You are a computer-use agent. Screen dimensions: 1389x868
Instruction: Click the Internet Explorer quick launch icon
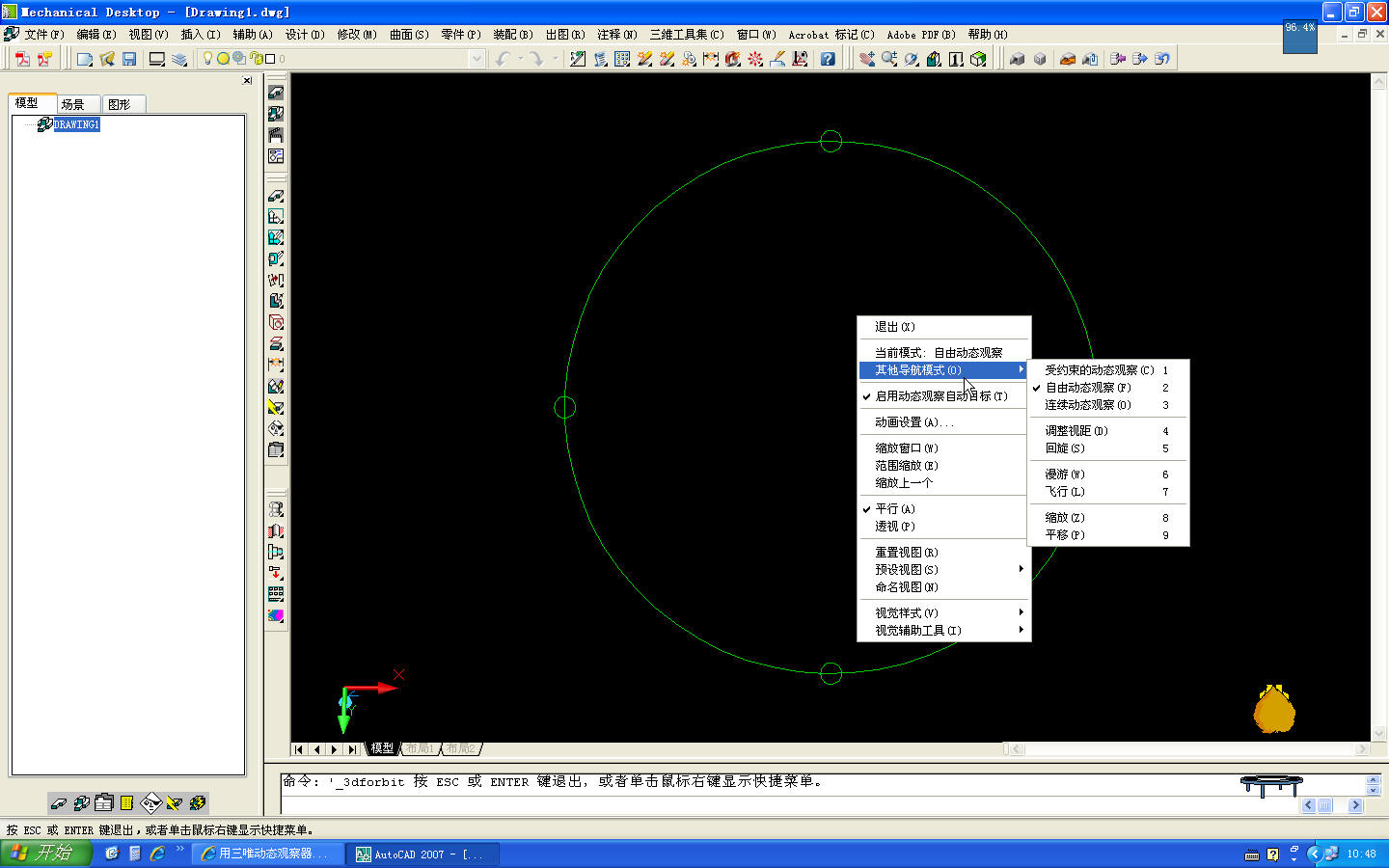(x=157, y=854)
